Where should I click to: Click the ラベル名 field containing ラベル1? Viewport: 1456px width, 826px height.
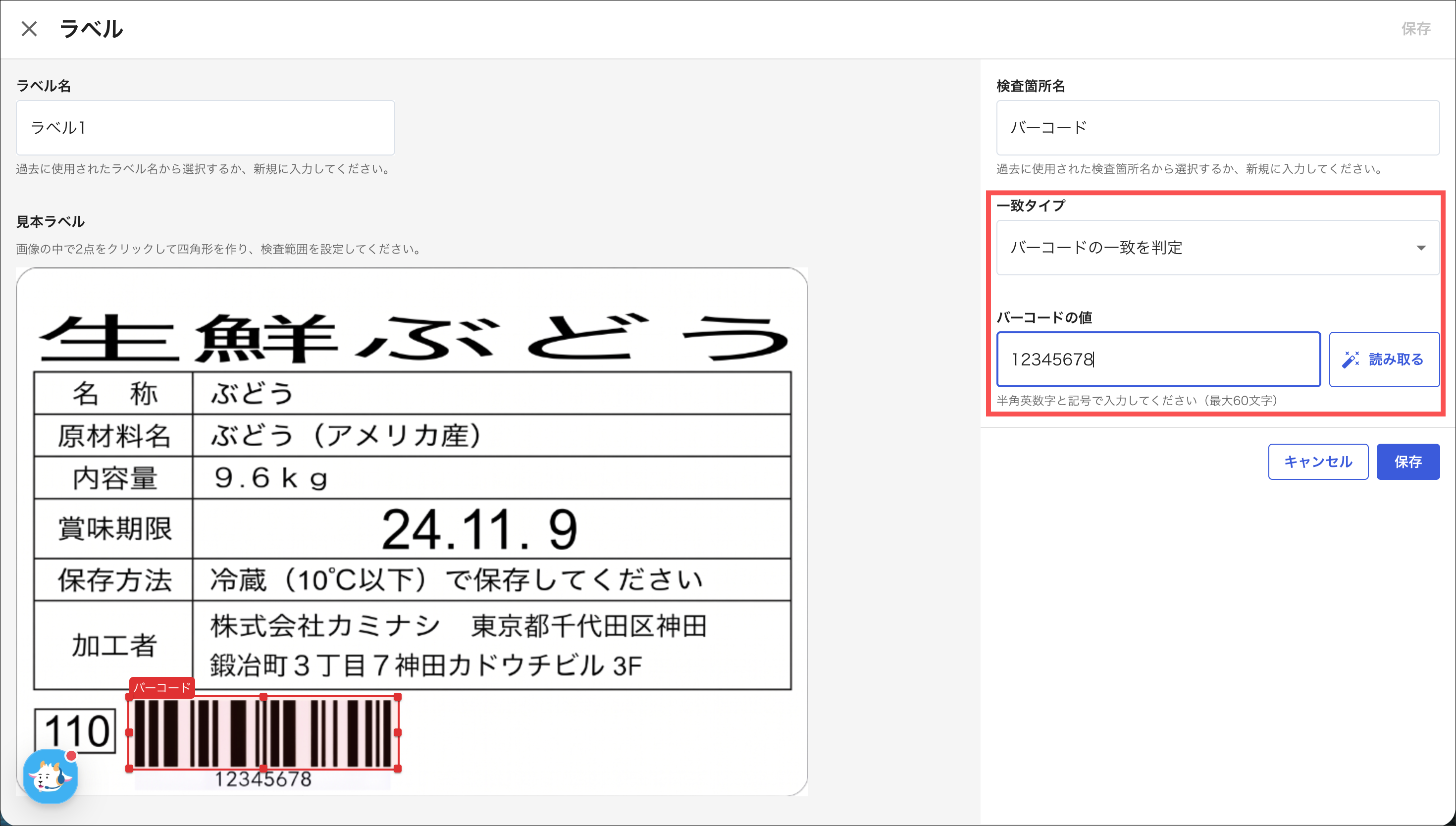pyautogui.click(x=206, y=128)
